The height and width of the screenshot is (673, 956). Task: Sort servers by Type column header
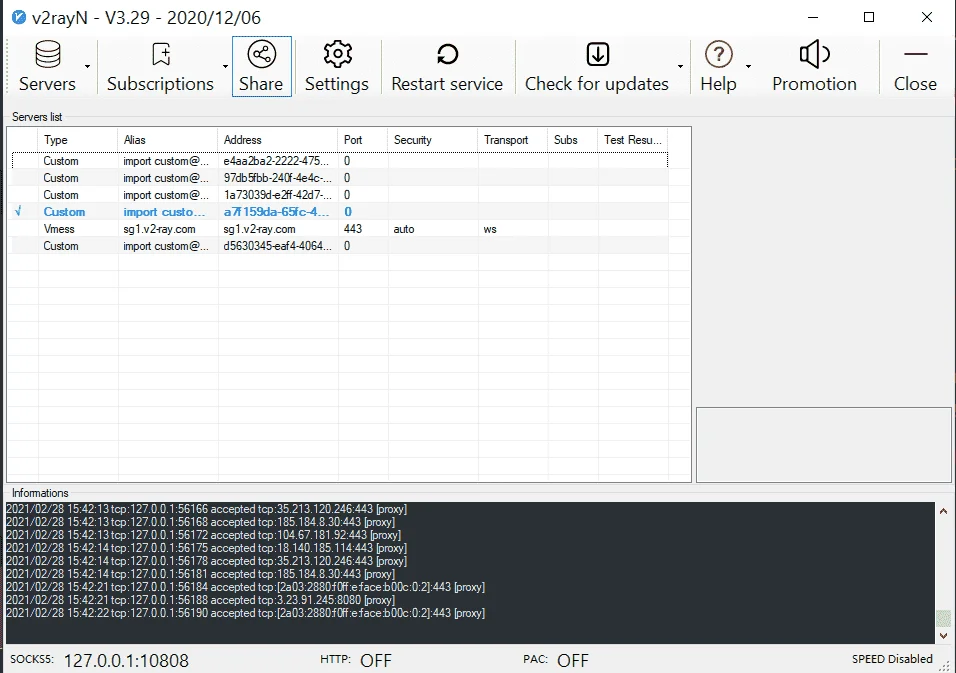[78, 140]
